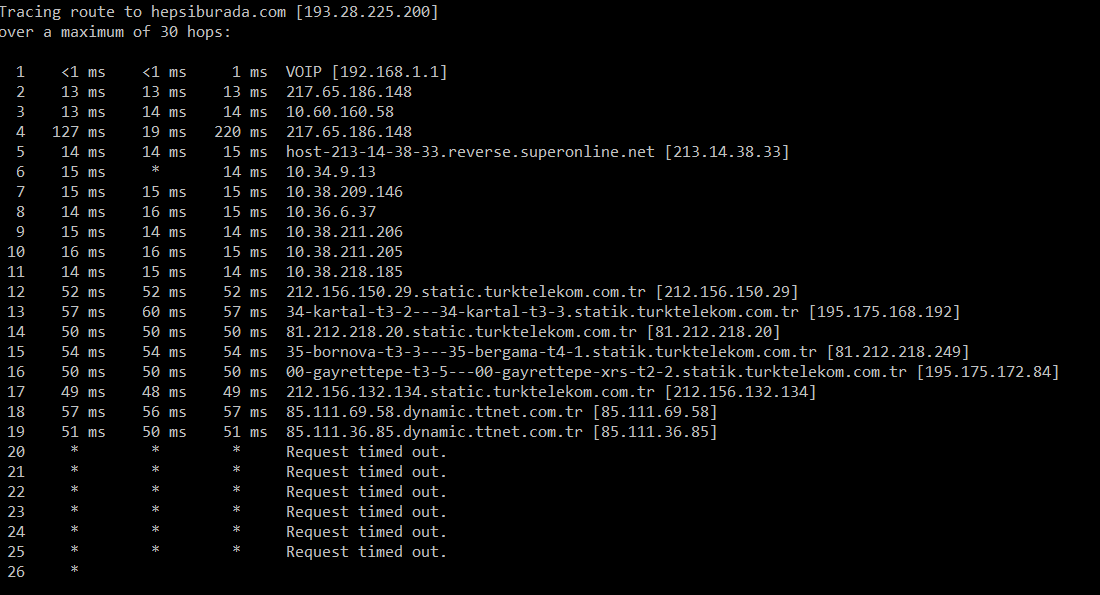The width and height of the screenshot is (1100, 595).
Task: Click the superonline.net reverse hostname
Action: point(470,152)
